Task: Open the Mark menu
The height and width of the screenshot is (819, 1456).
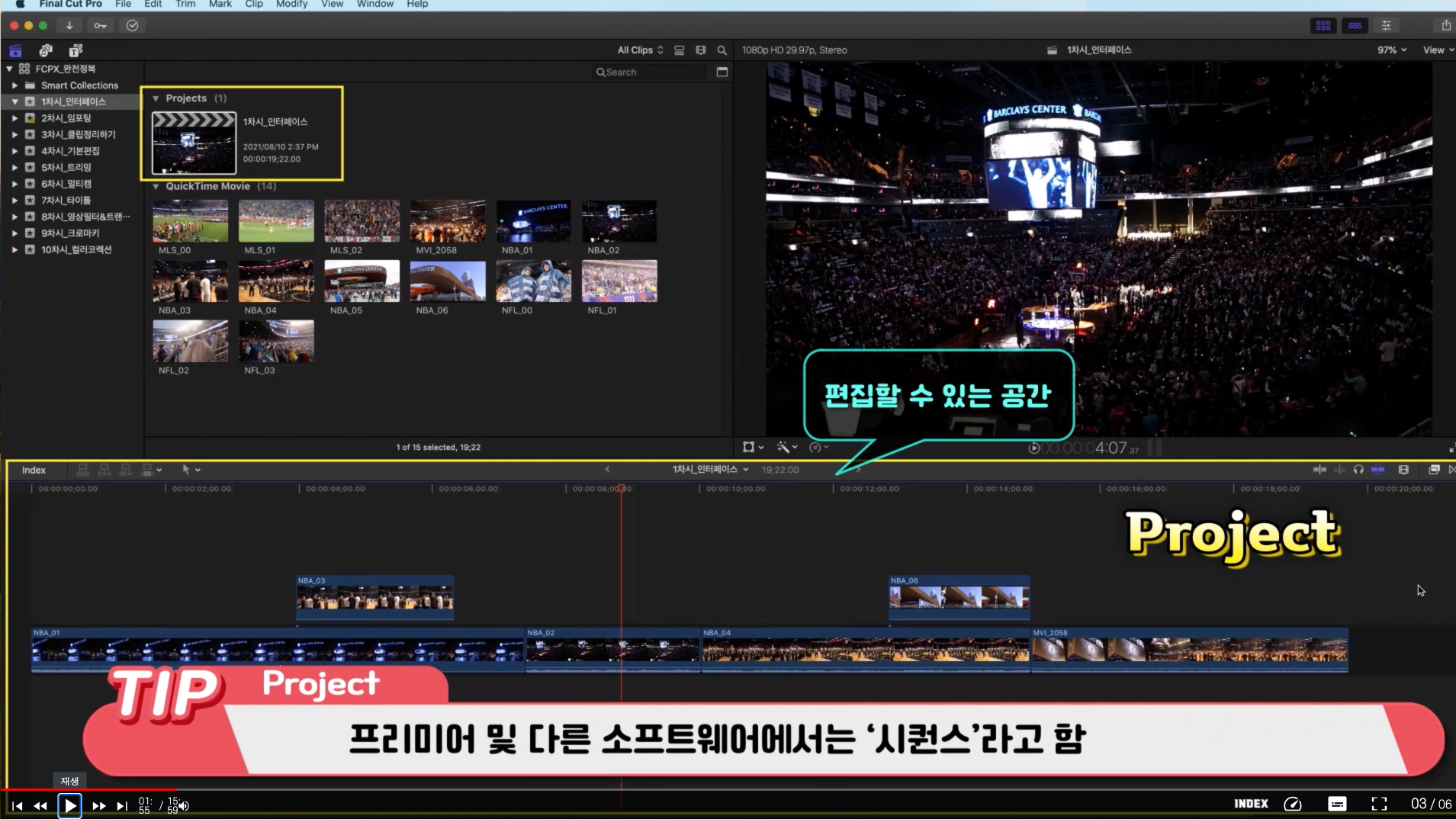Action: click(220, 4)
